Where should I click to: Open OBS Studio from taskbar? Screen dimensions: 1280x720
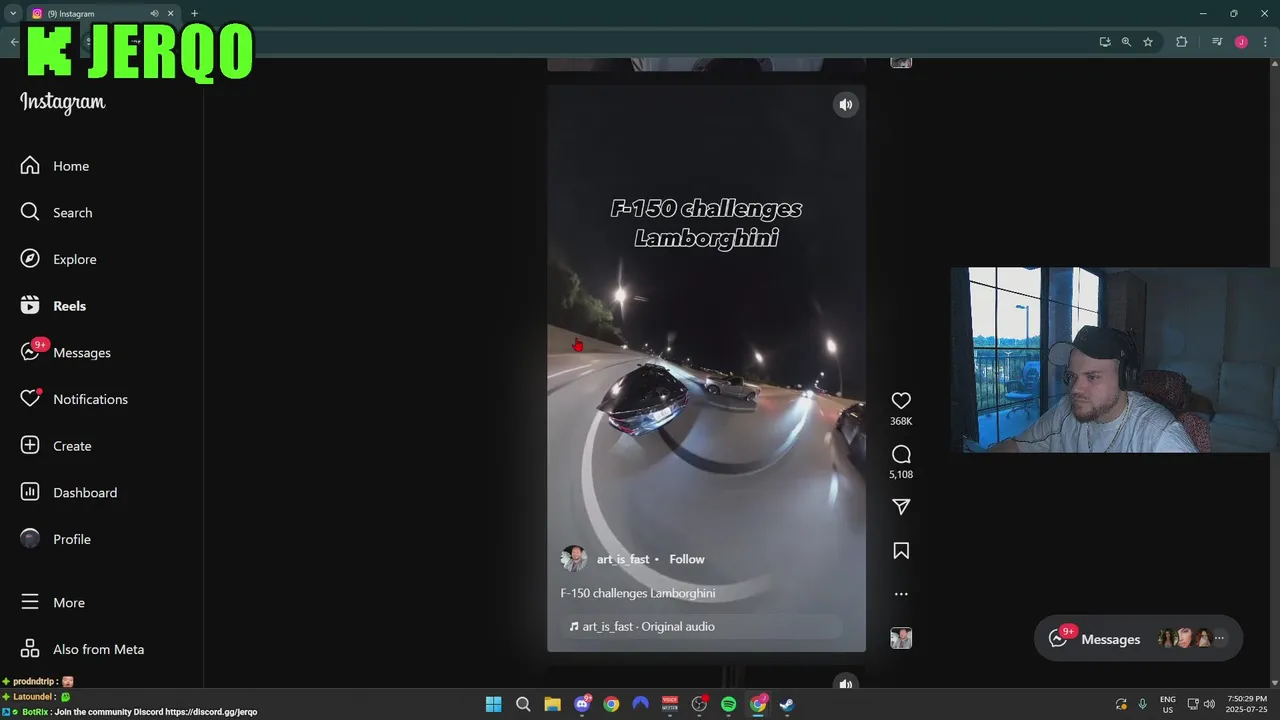point(699,704)
